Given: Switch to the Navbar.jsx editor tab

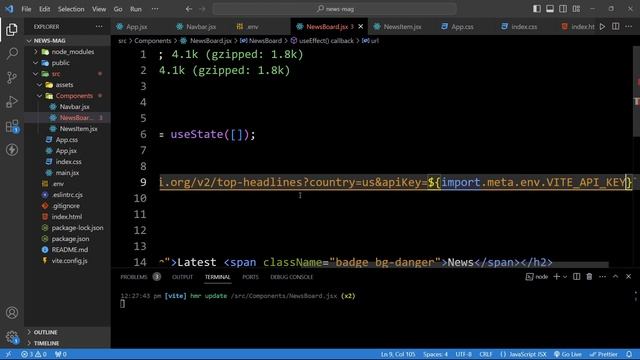Looking at the screenshot, I should [x=200, y=27].
